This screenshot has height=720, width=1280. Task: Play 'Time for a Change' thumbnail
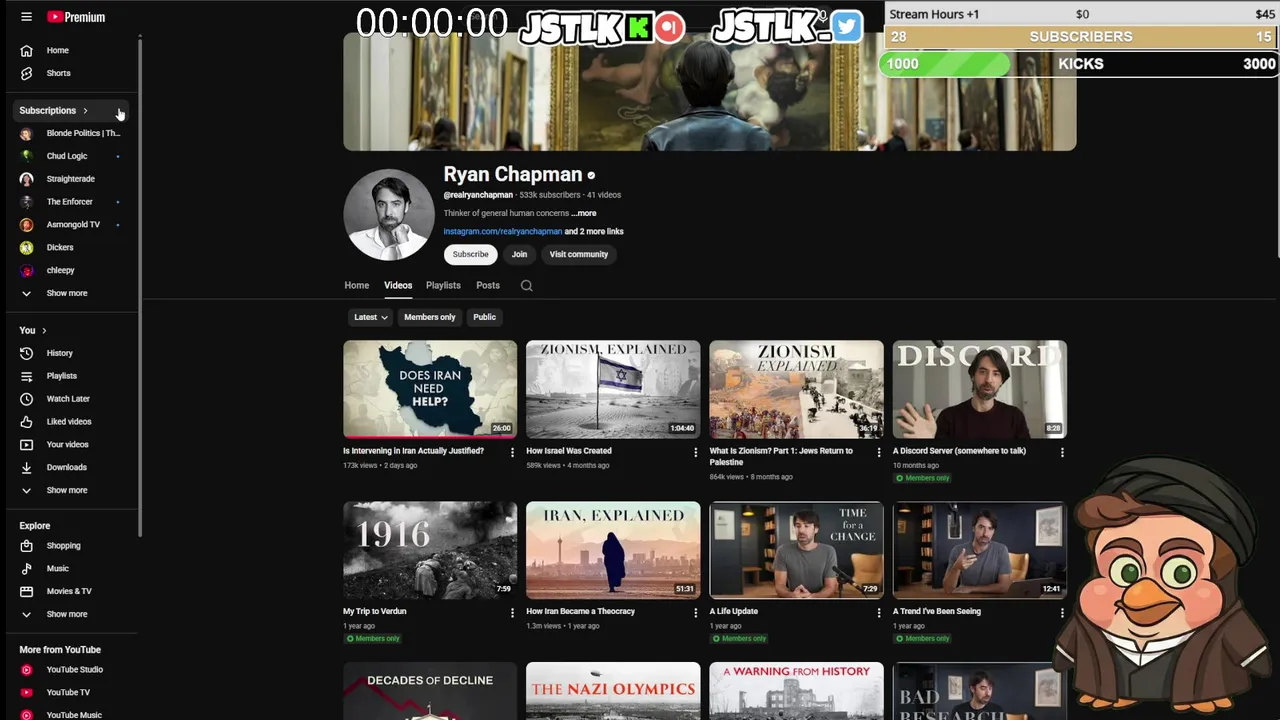click(x=796, y=550)
